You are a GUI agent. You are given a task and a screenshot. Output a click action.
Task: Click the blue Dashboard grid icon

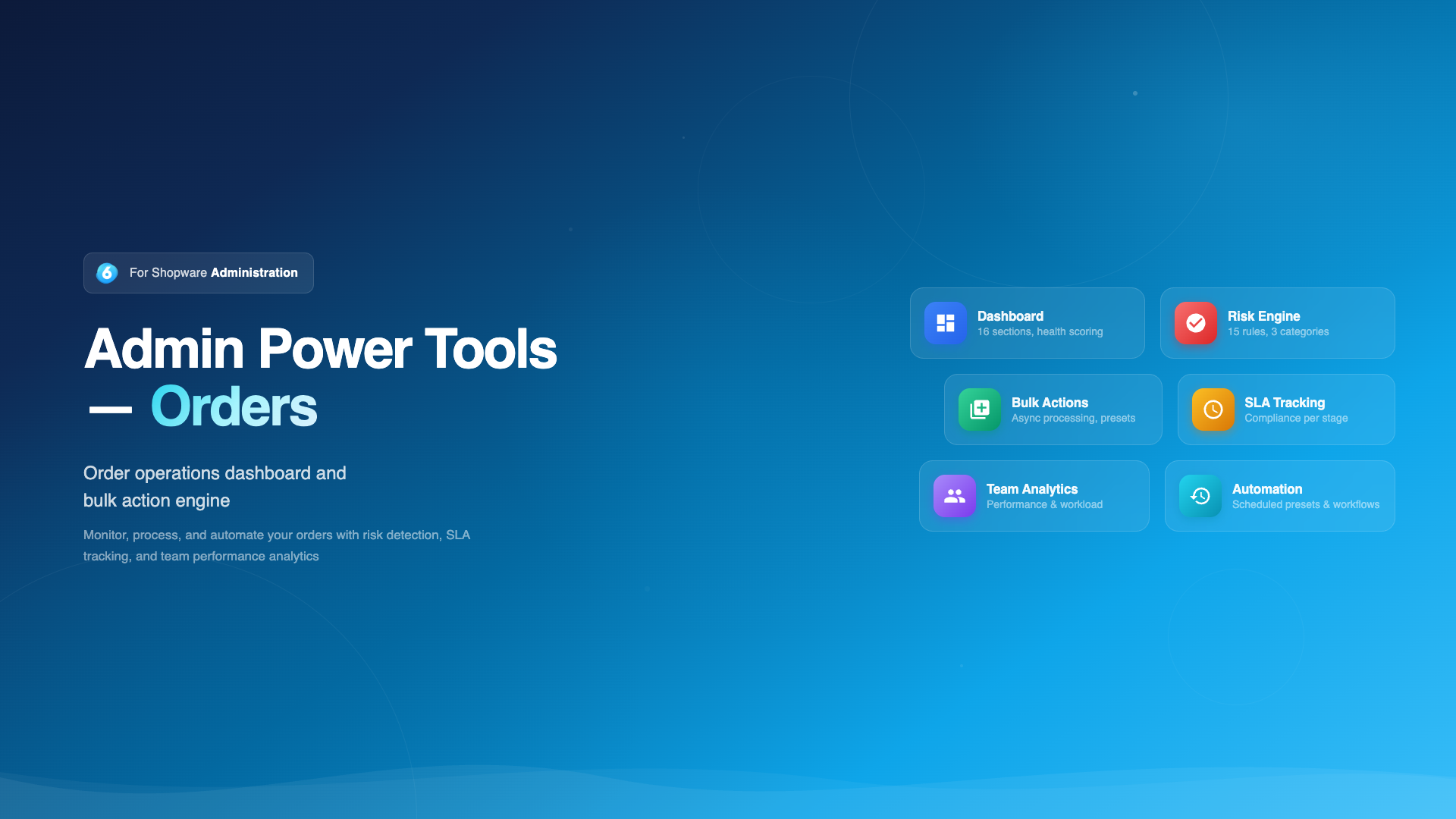[945, 323]
